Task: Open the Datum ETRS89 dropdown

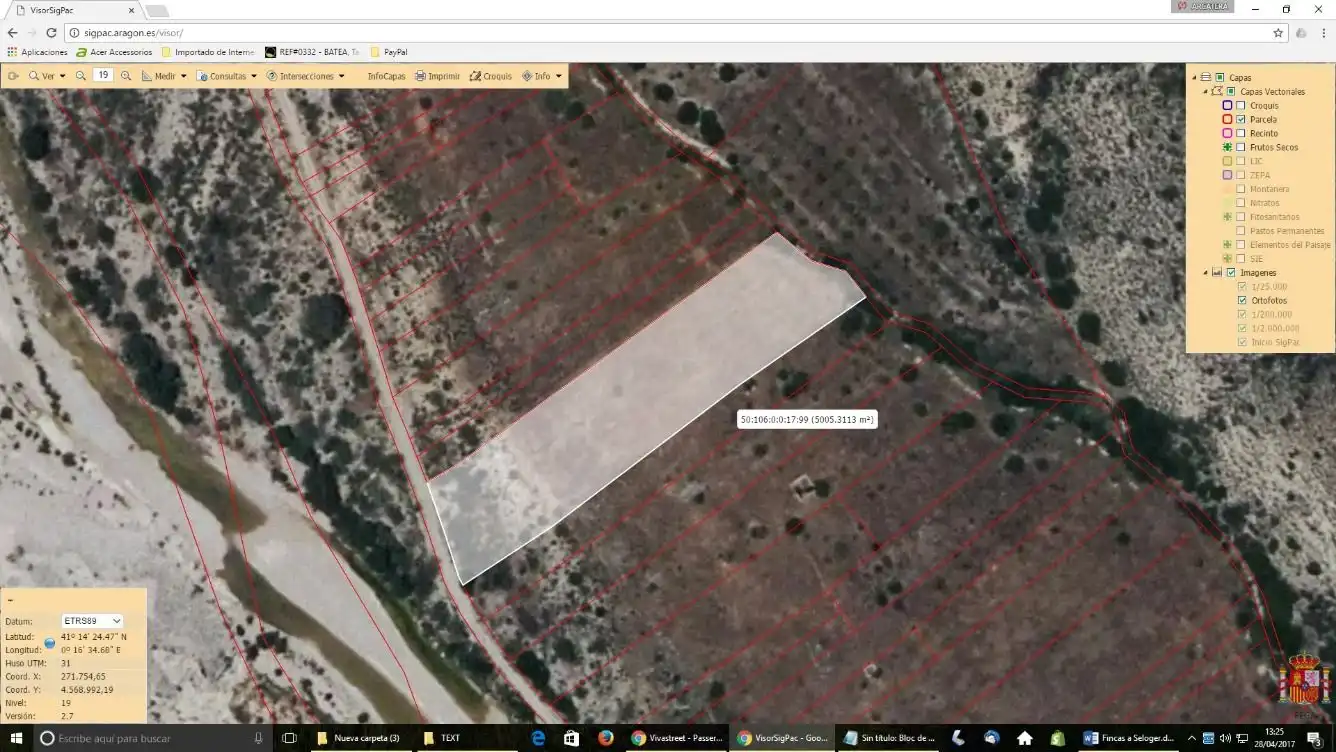Action: pos(92,621)
